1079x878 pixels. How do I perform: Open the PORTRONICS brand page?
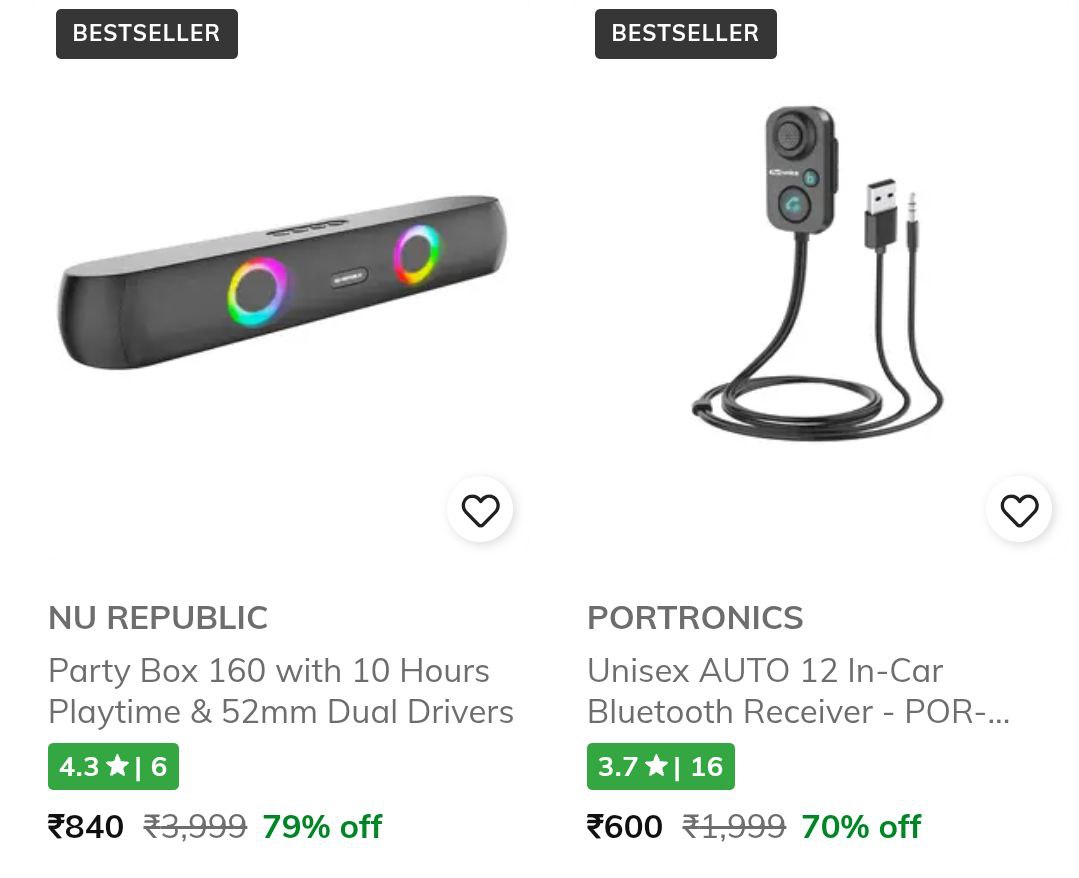(694, 617)
